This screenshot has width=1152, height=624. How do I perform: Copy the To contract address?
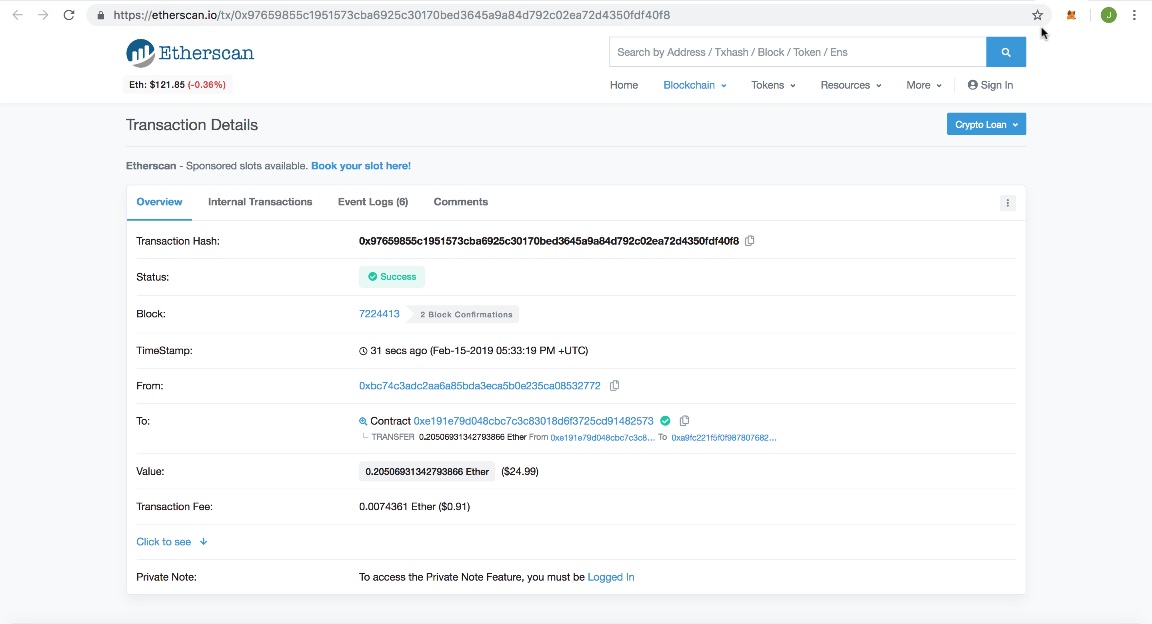(684, 421)
